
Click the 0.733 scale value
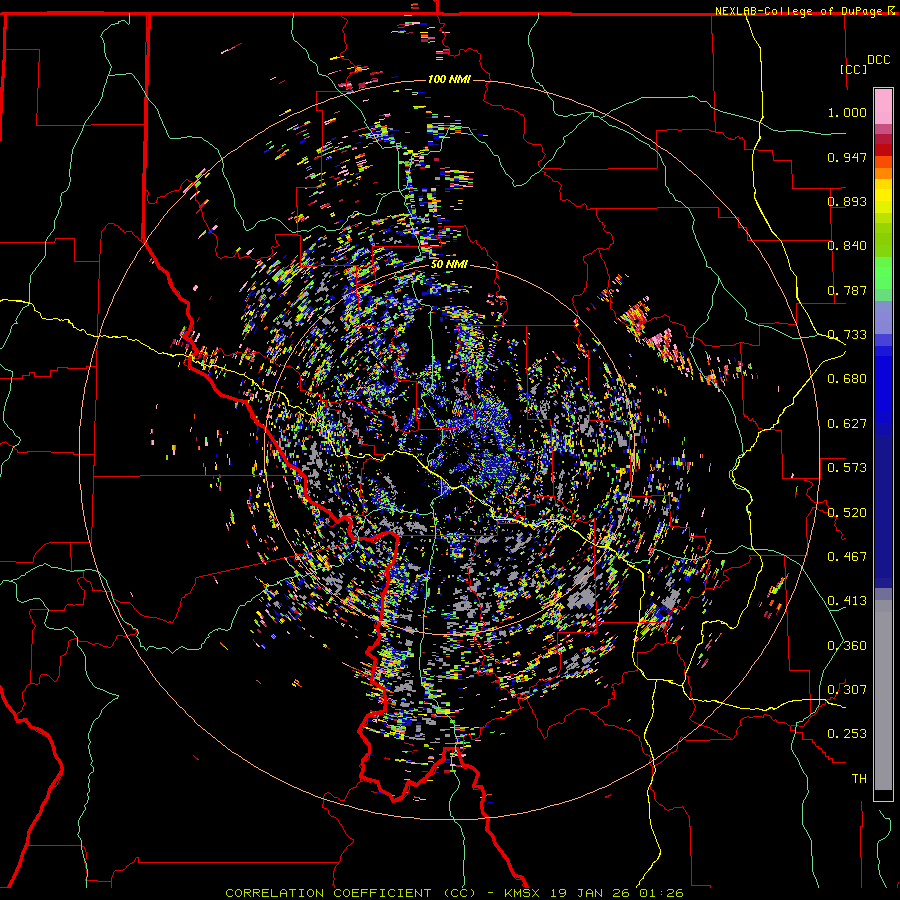coord(847,335)
